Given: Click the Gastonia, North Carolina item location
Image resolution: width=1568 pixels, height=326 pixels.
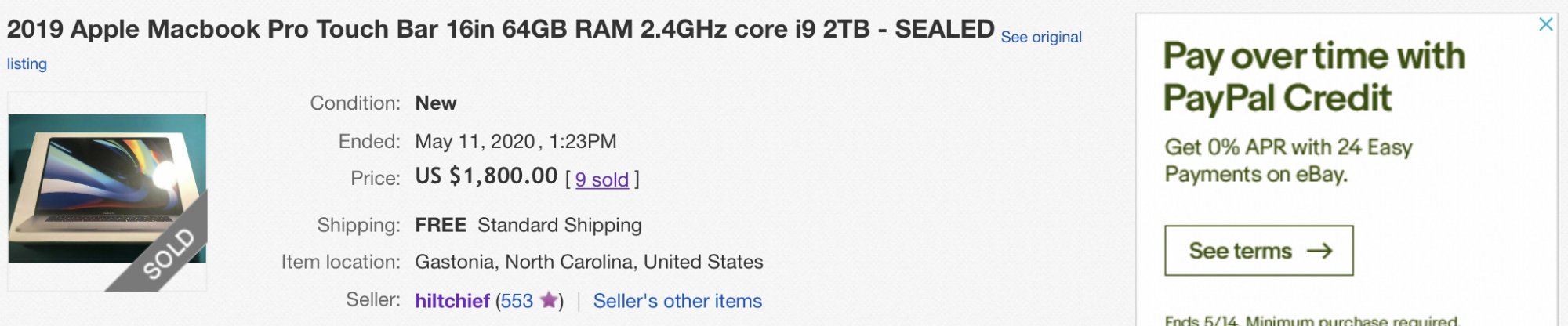Looking at the screenshot, I should [589, 262].
